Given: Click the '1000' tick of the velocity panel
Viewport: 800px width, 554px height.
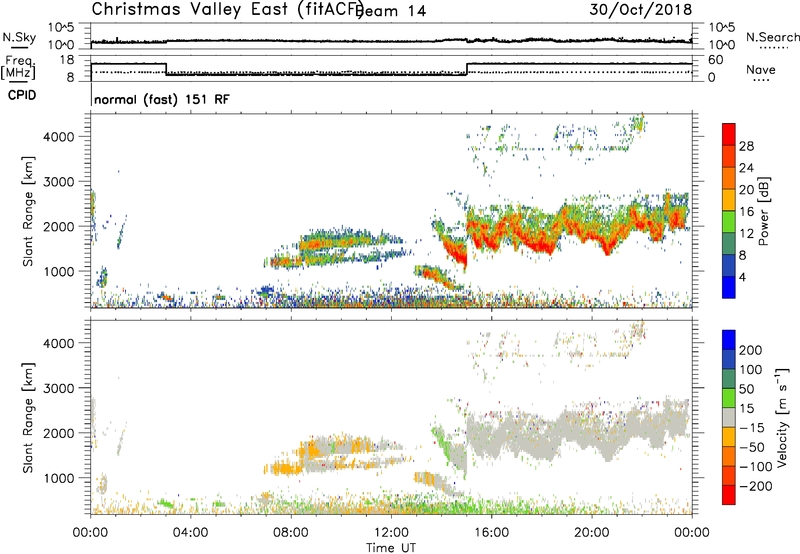Looking at the screenshot, I should [59, 478].
